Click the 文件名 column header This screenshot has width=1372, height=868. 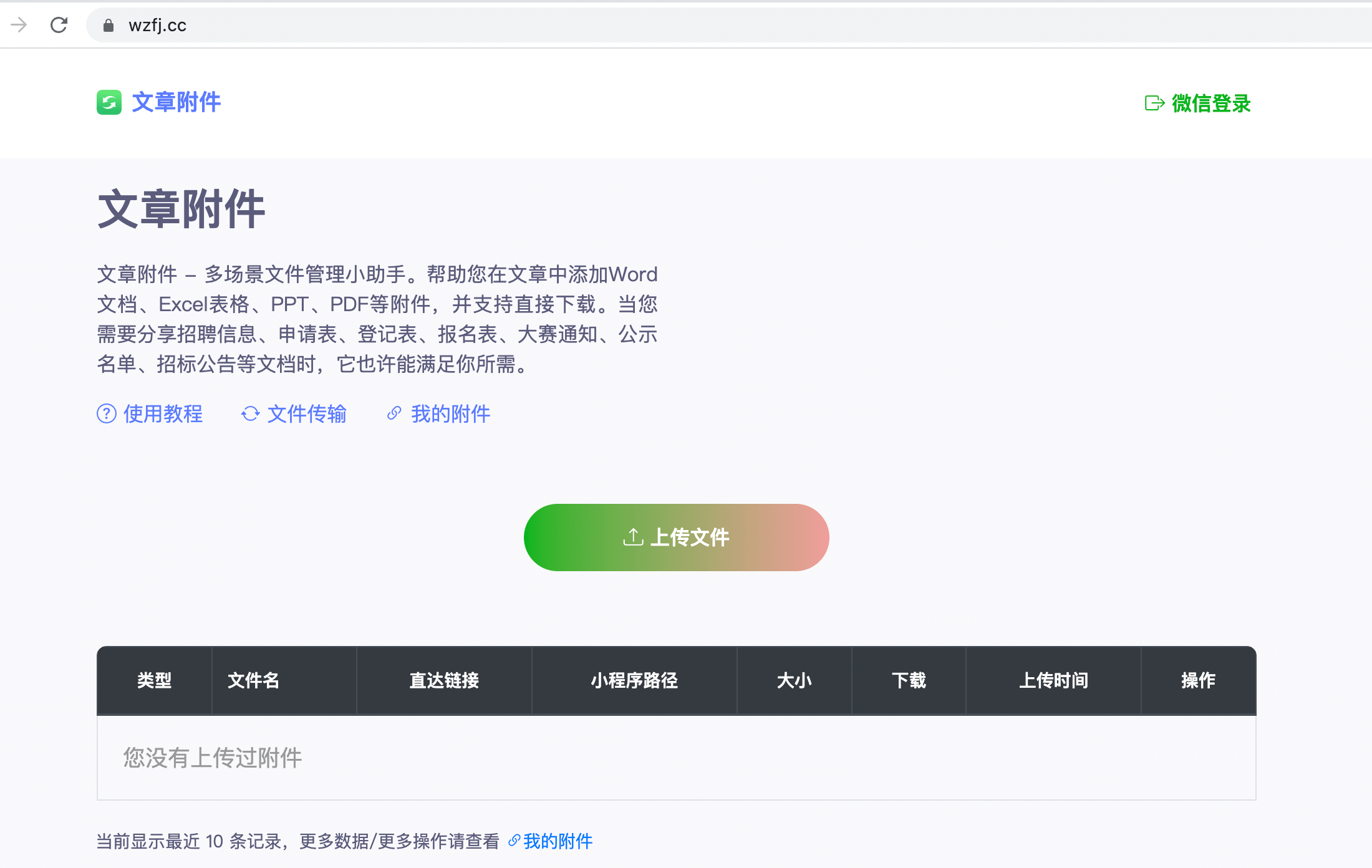(x=253, y=680)
